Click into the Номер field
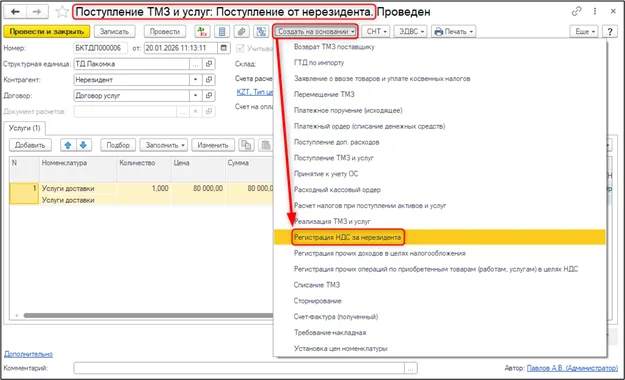The height and width of the screenshot is (380, 625). (100, 48)
